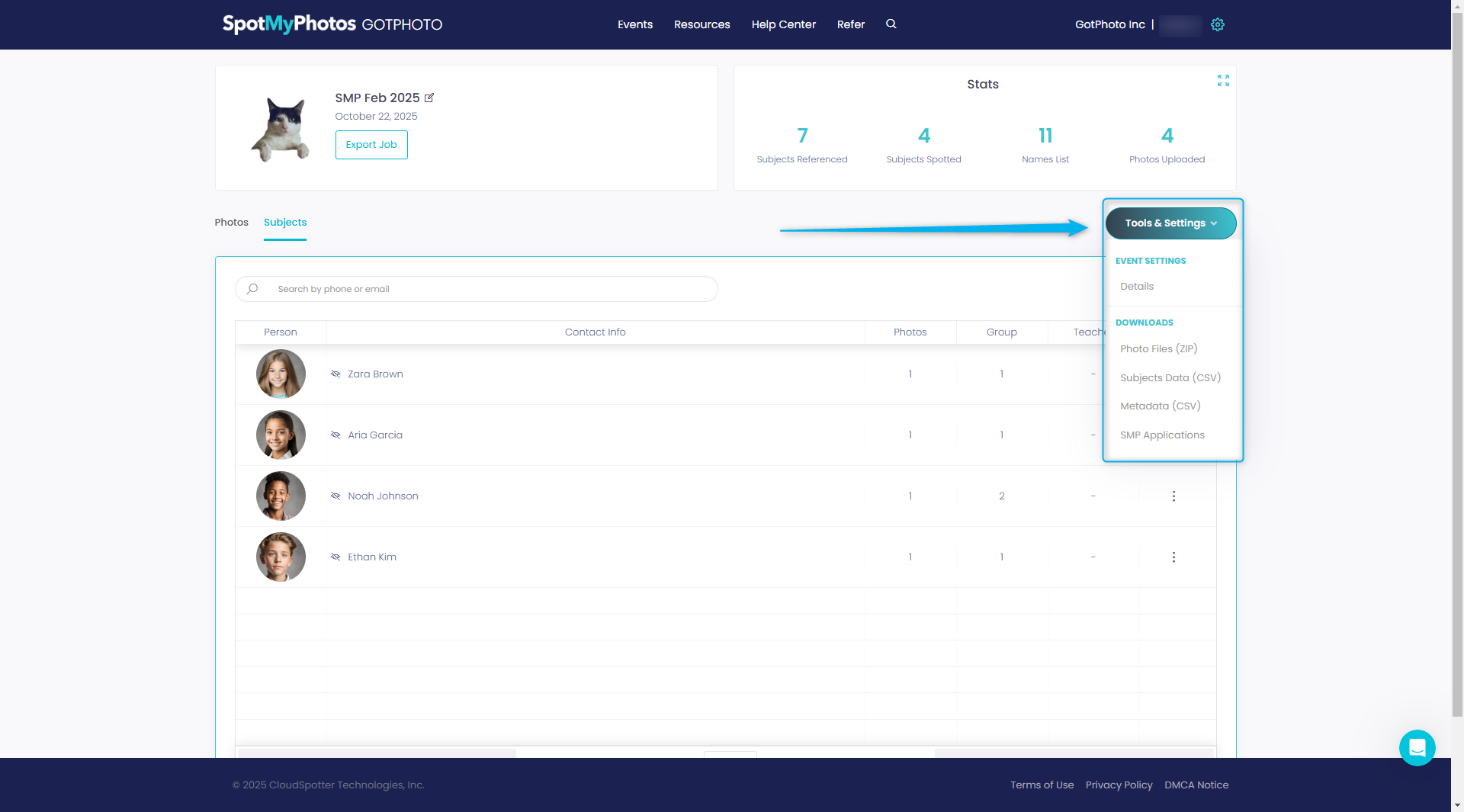Open Aria Garcia's portrait thumbnail
The height and width of the screenshot is (812, 1464).
click(281, 435)
